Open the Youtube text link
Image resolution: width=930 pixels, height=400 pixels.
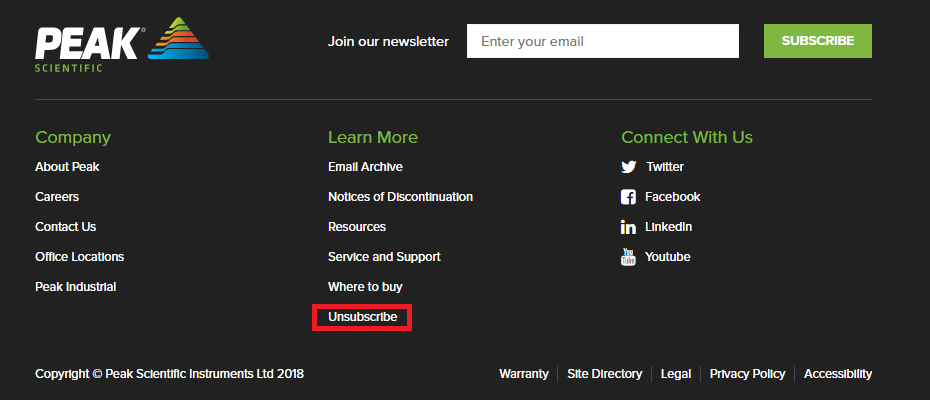click(x=668, y=257)
